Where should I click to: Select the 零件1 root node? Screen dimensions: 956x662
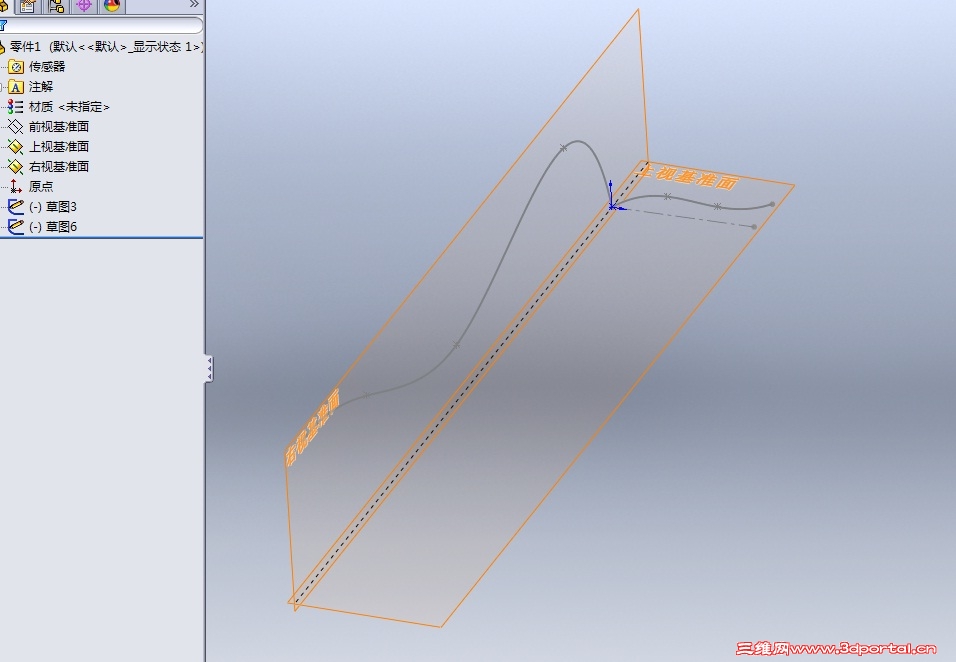click(101, 47)
